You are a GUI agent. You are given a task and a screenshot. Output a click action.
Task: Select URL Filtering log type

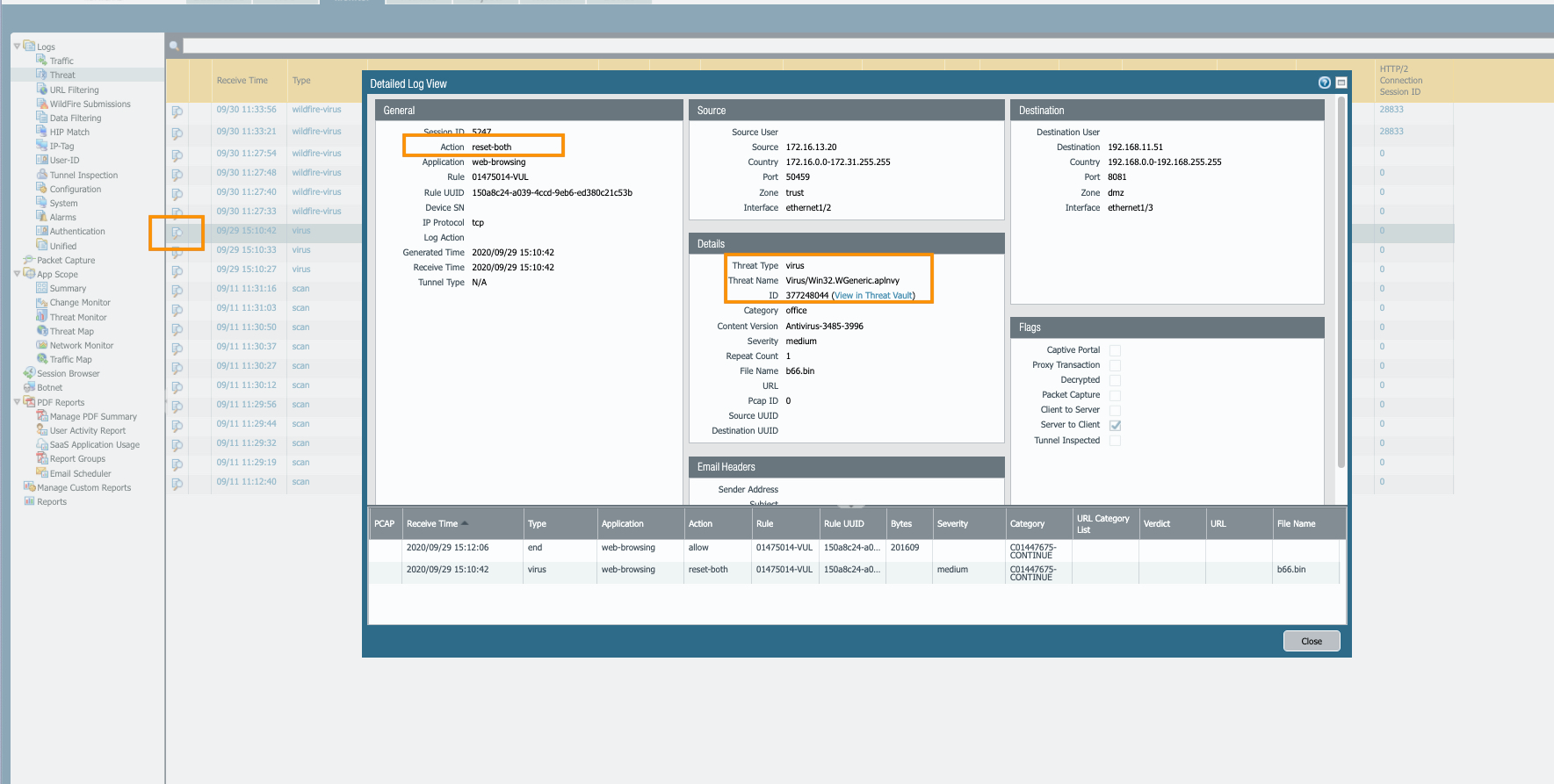coord(74,90)
